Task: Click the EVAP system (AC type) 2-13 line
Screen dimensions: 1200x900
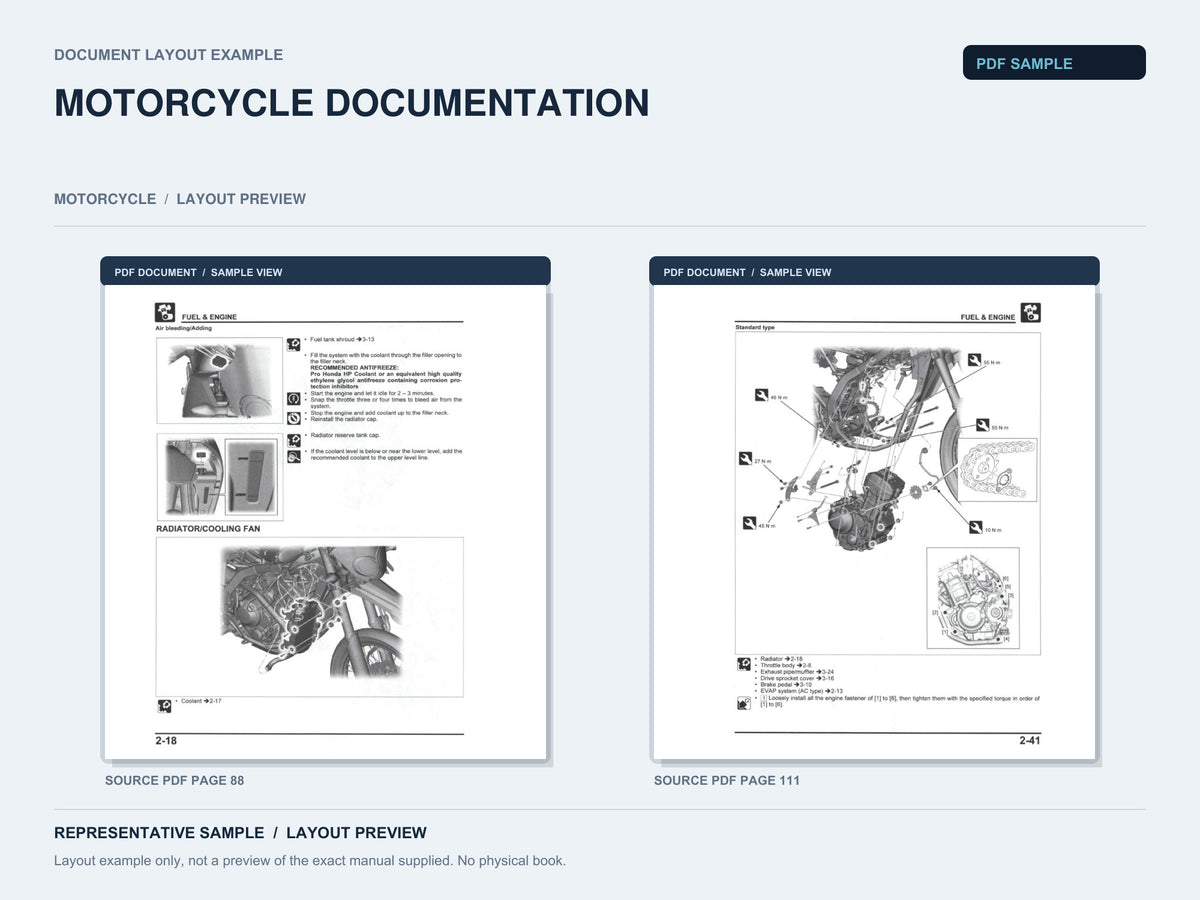Action: click(801, 691)
